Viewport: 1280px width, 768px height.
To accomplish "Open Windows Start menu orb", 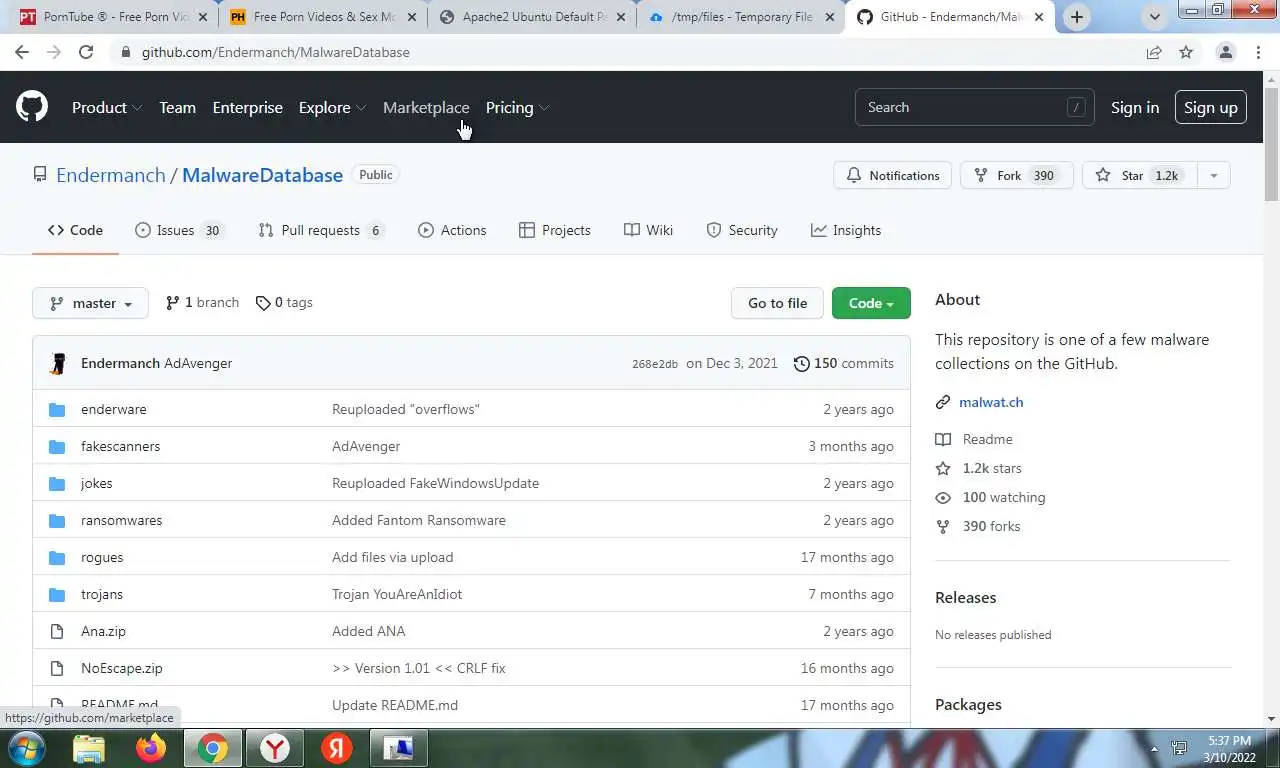I will pyautogui.click(x=26, y=747).
